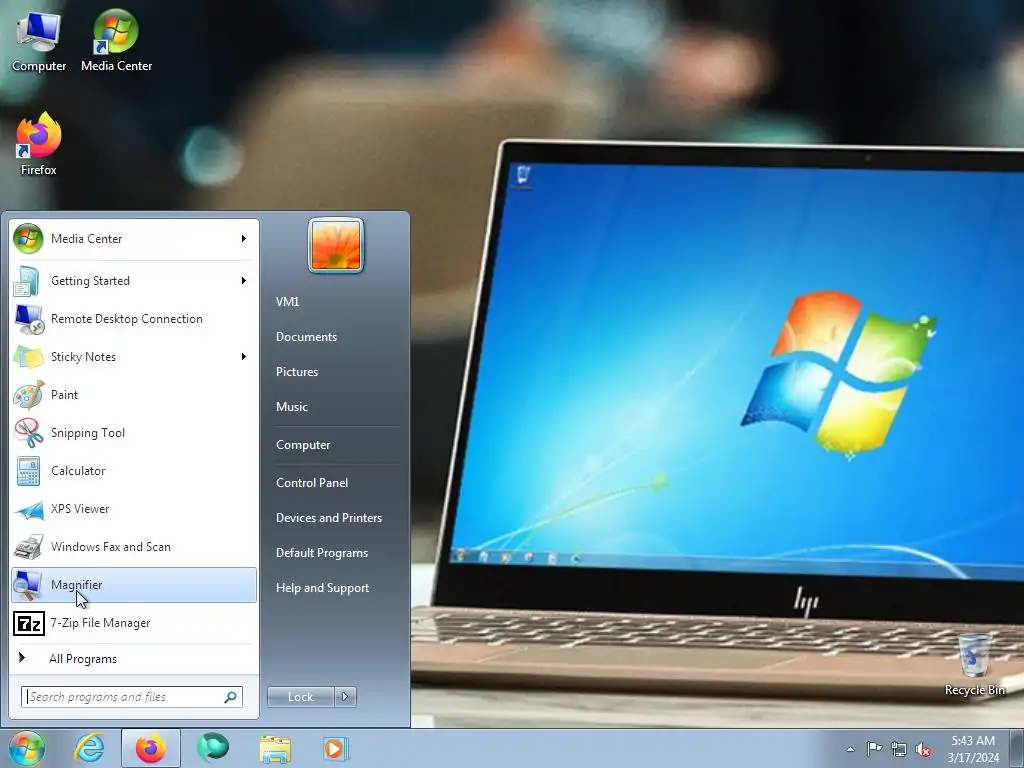Expand the All Programs arrow
1024x768 pixels.
[x=22, y=658]
